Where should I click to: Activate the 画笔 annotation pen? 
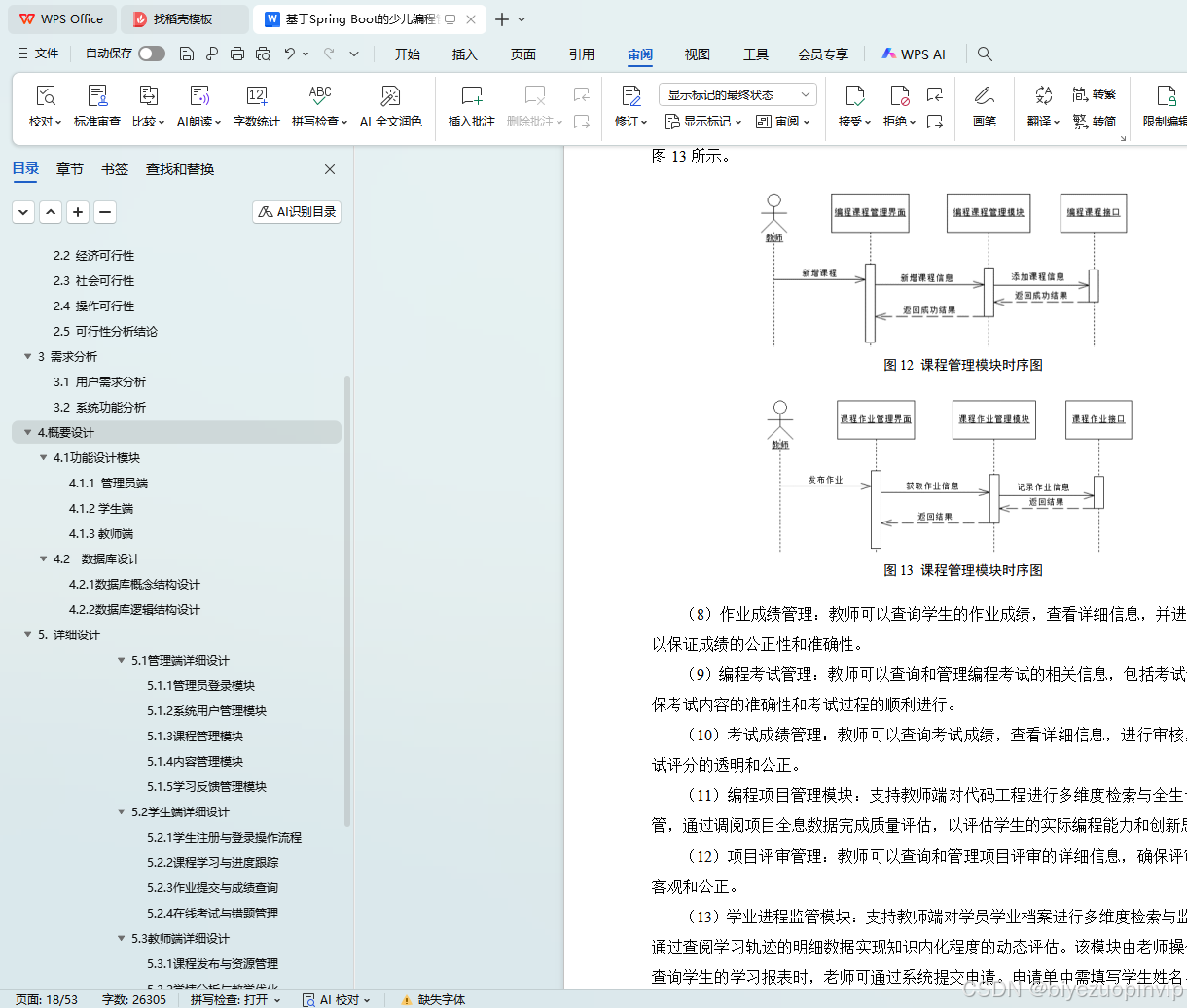pyautogui.click(x=984, y=105)
